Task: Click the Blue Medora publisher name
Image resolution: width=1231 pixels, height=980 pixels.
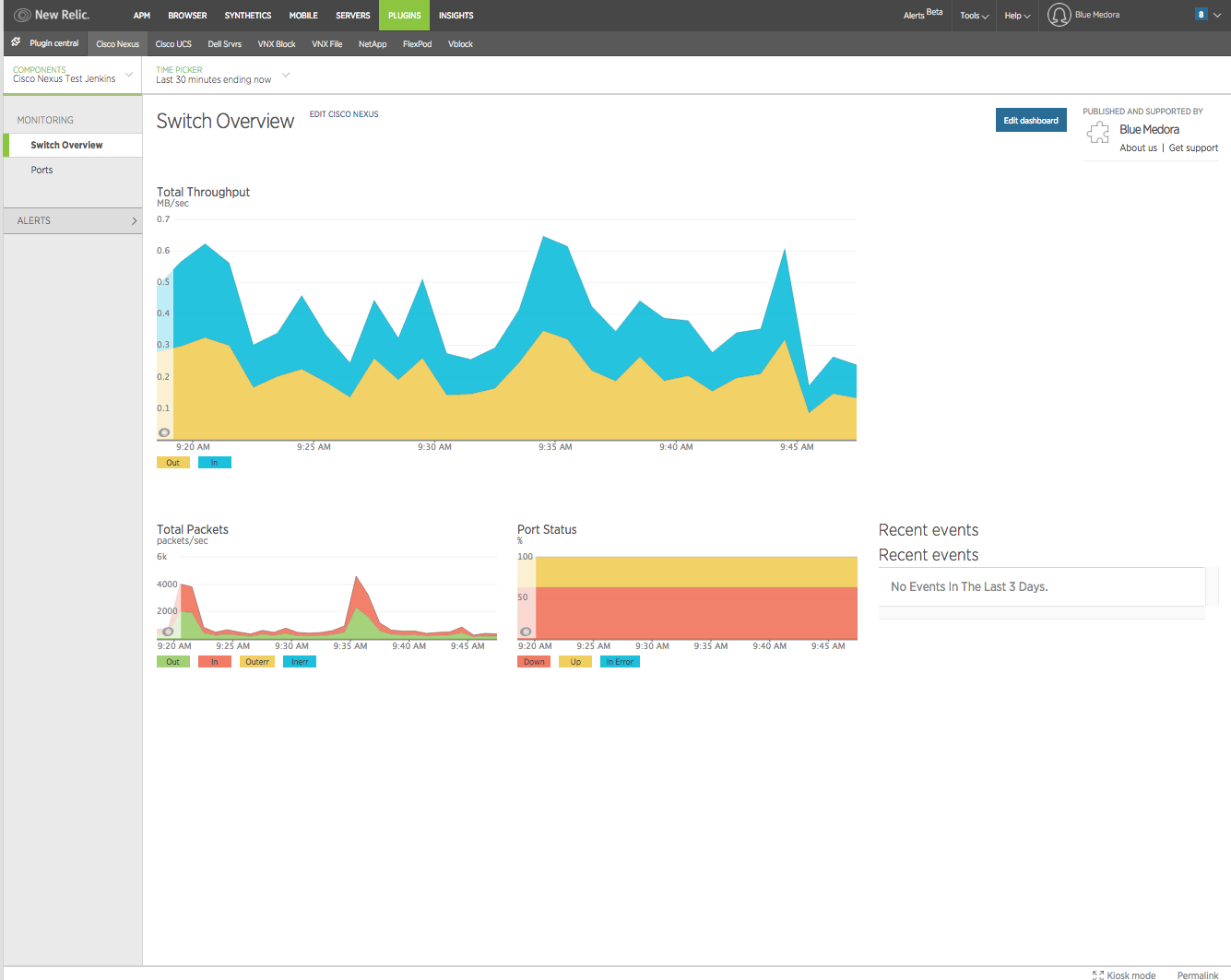Action: 1149,129
